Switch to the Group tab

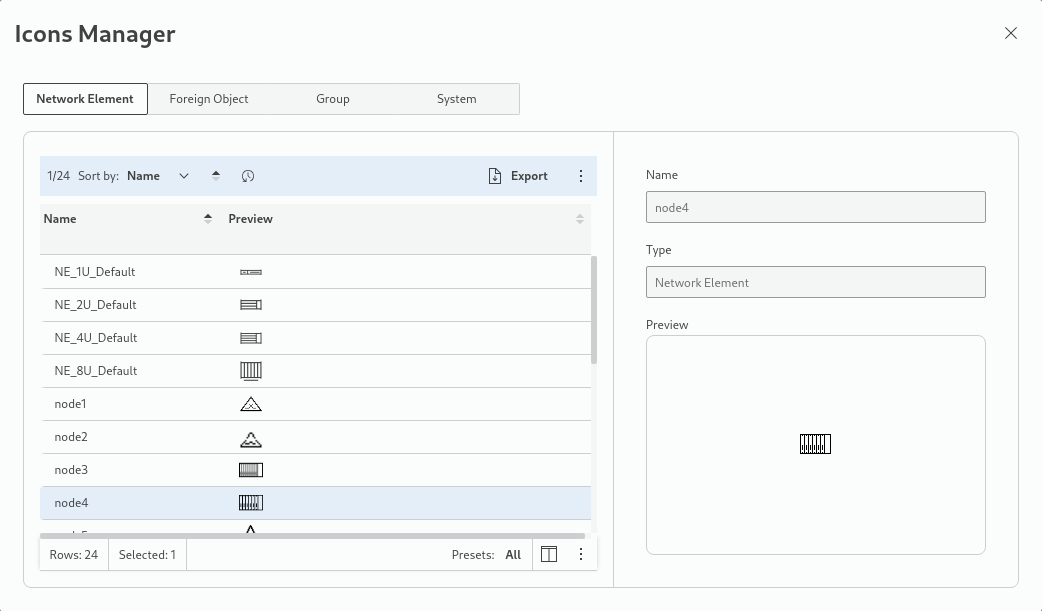pyautogui.click(x=333, y=99)
